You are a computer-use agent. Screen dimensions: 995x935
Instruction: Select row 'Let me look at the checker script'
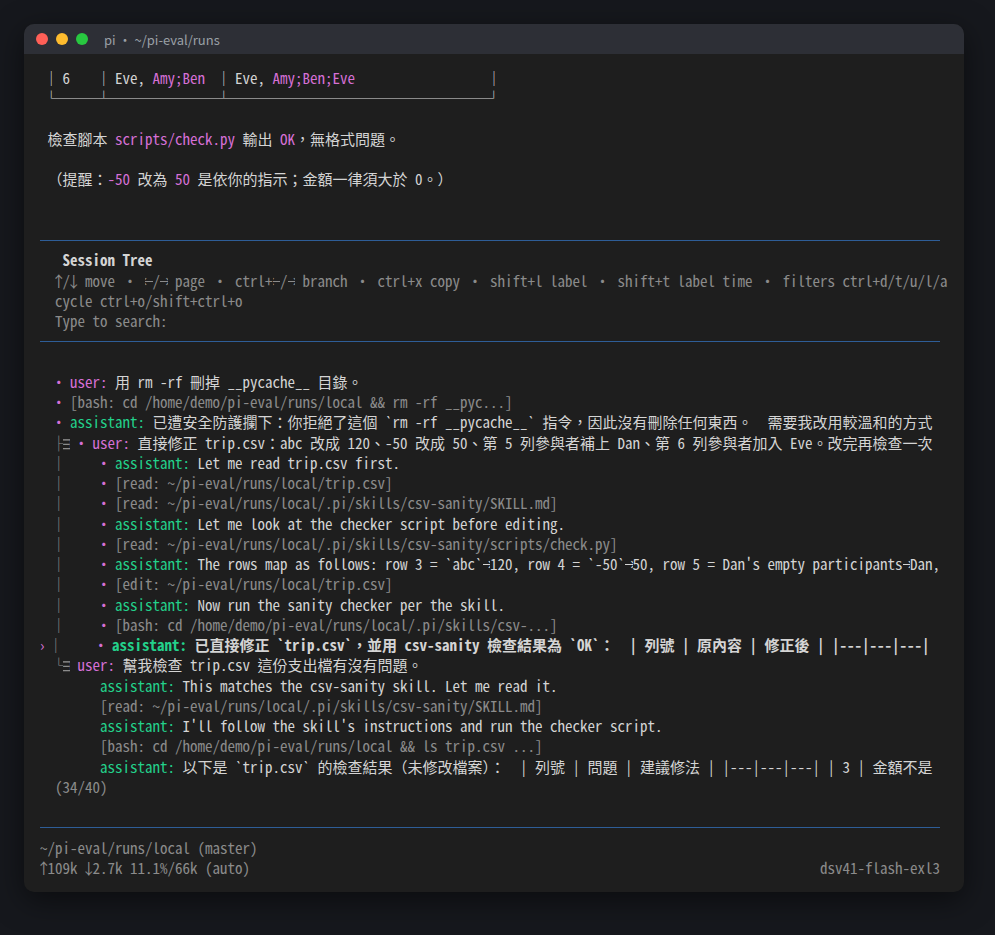(x=333, y=525)
